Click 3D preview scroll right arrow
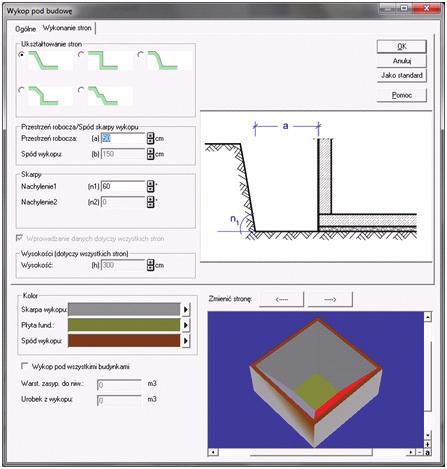Image resolution: width=447 pixels, height=469 pixels. coord(411,452)
